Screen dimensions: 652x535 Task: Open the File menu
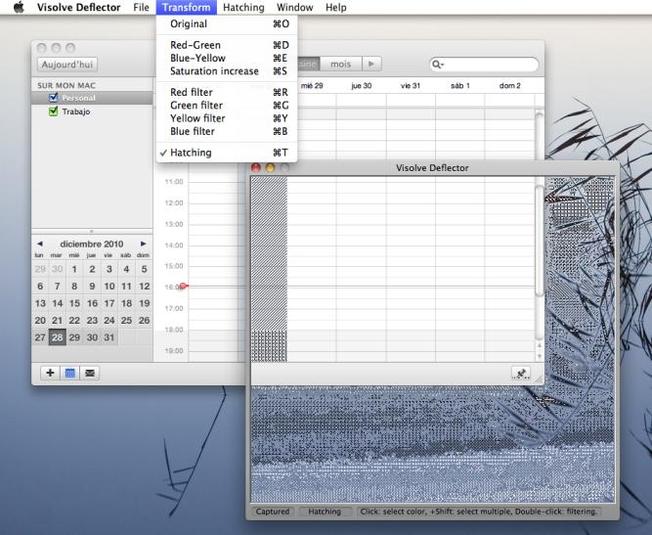tap(141, 7)
